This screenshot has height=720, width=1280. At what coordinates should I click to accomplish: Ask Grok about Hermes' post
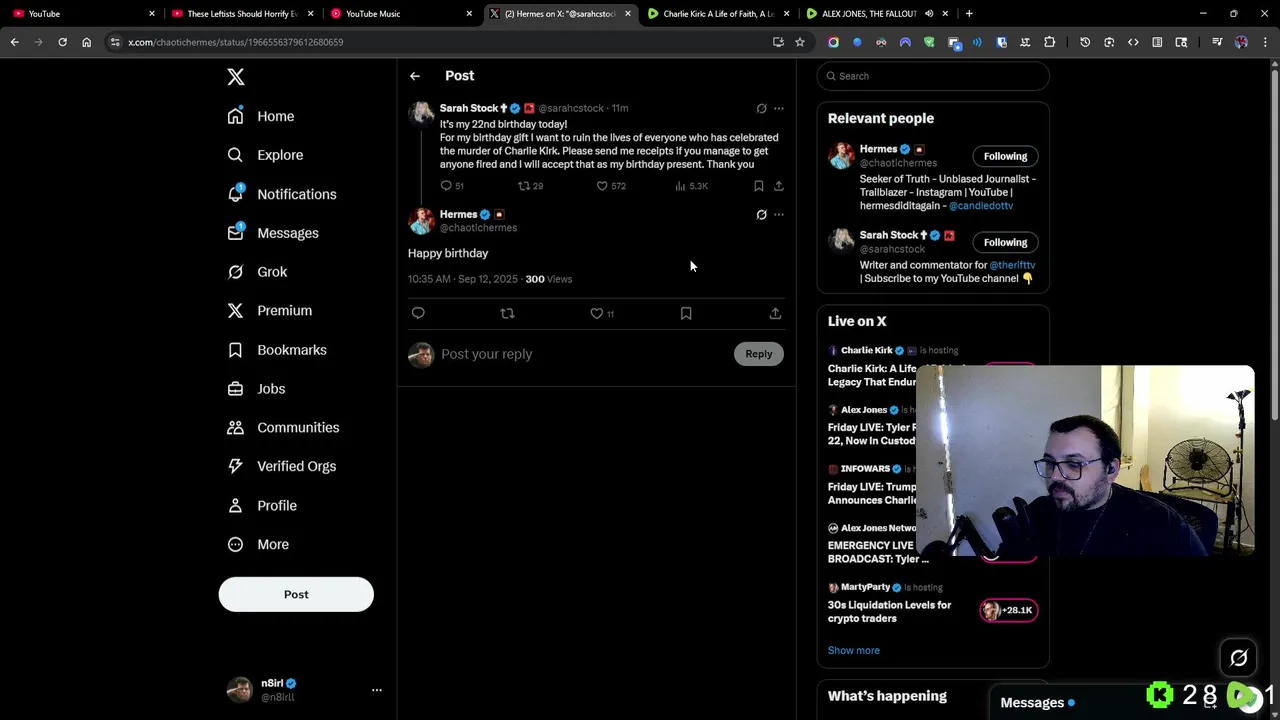(x=761, y=214)
